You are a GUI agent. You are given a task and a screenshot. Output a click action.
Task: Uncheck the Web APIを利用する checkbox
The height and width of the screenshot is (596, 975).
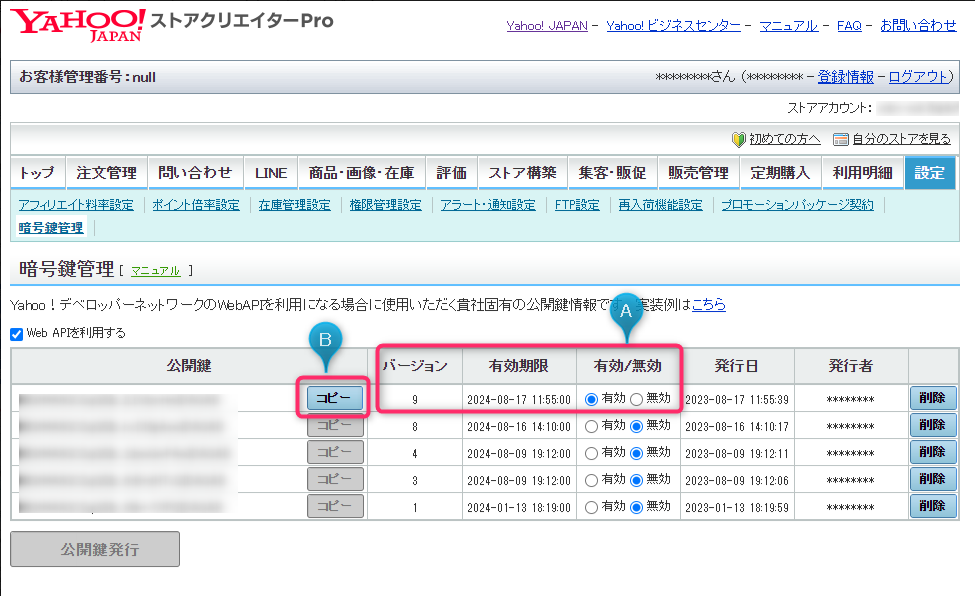[17, 334]
